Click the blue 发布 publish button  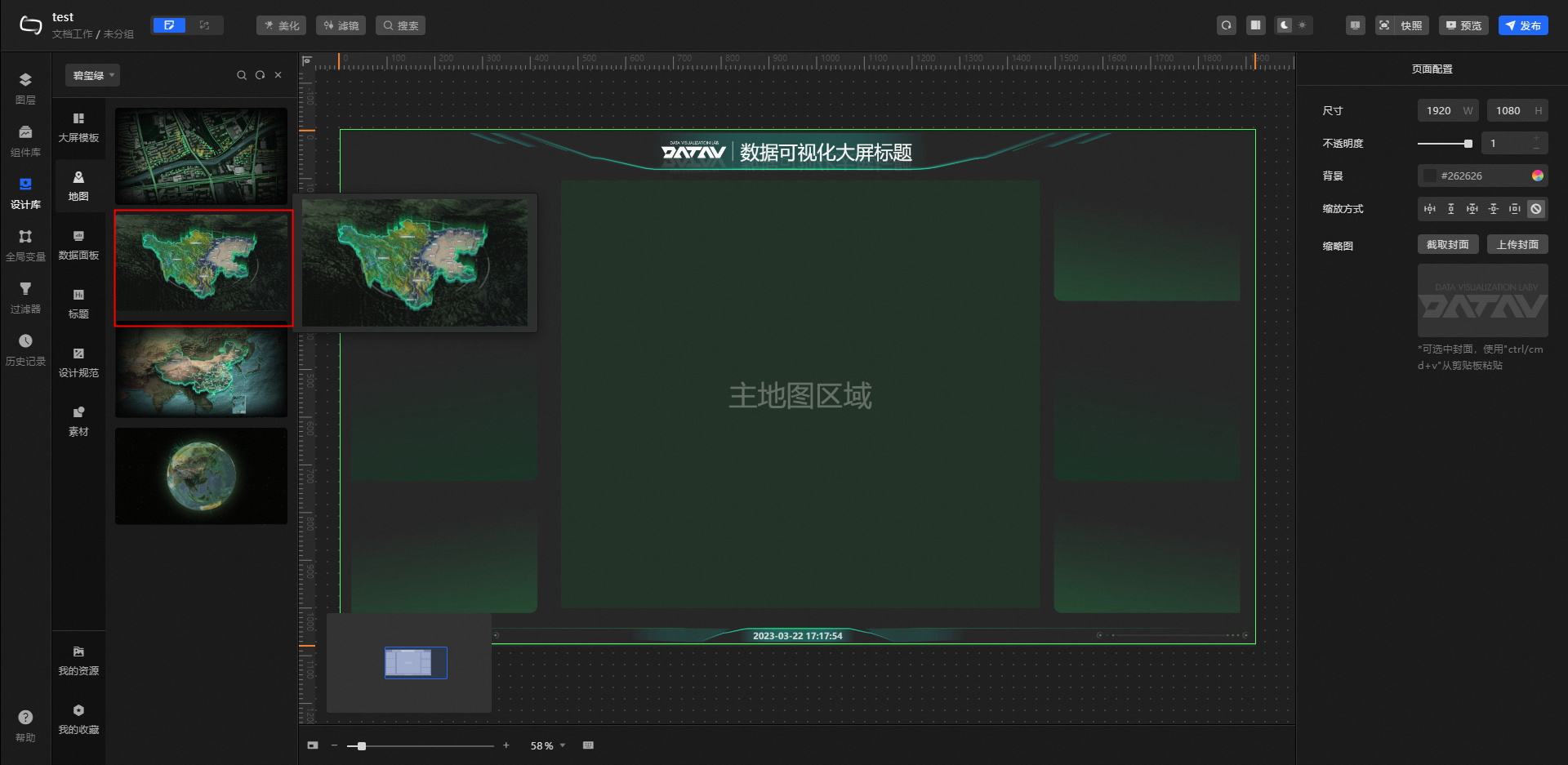click(x=1523, y=25)
